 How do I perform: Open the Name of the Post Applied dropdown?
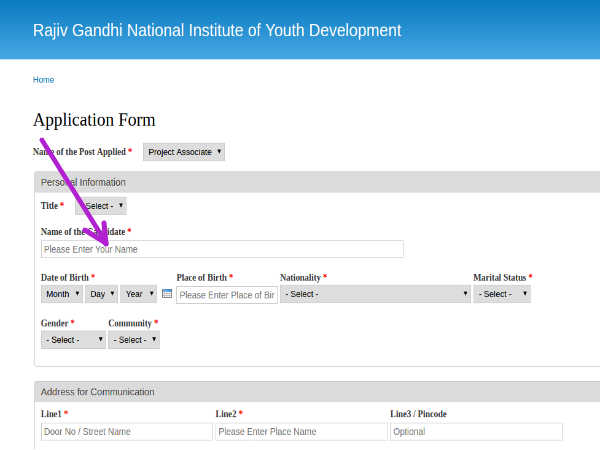click(184, 152)
